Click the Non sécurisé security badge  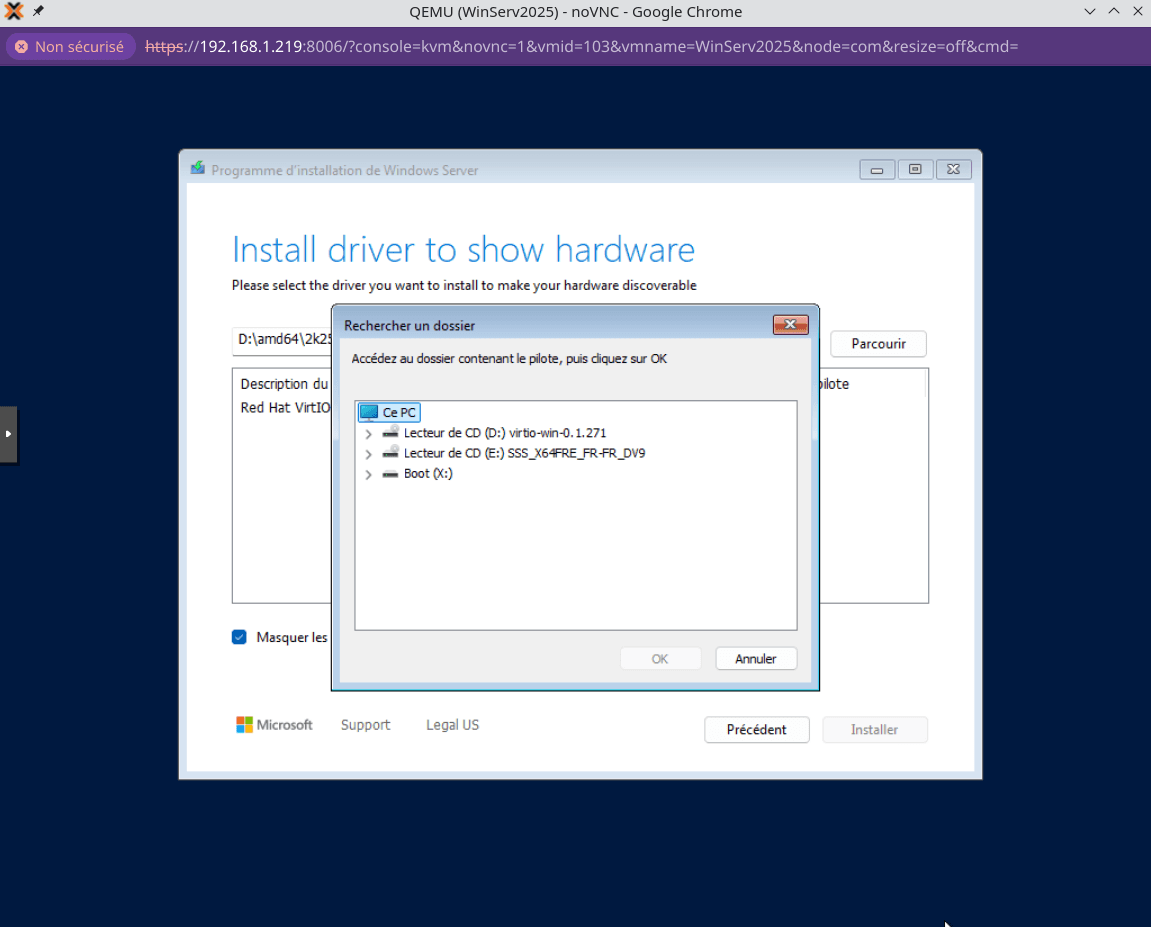[x=70, y=46]
